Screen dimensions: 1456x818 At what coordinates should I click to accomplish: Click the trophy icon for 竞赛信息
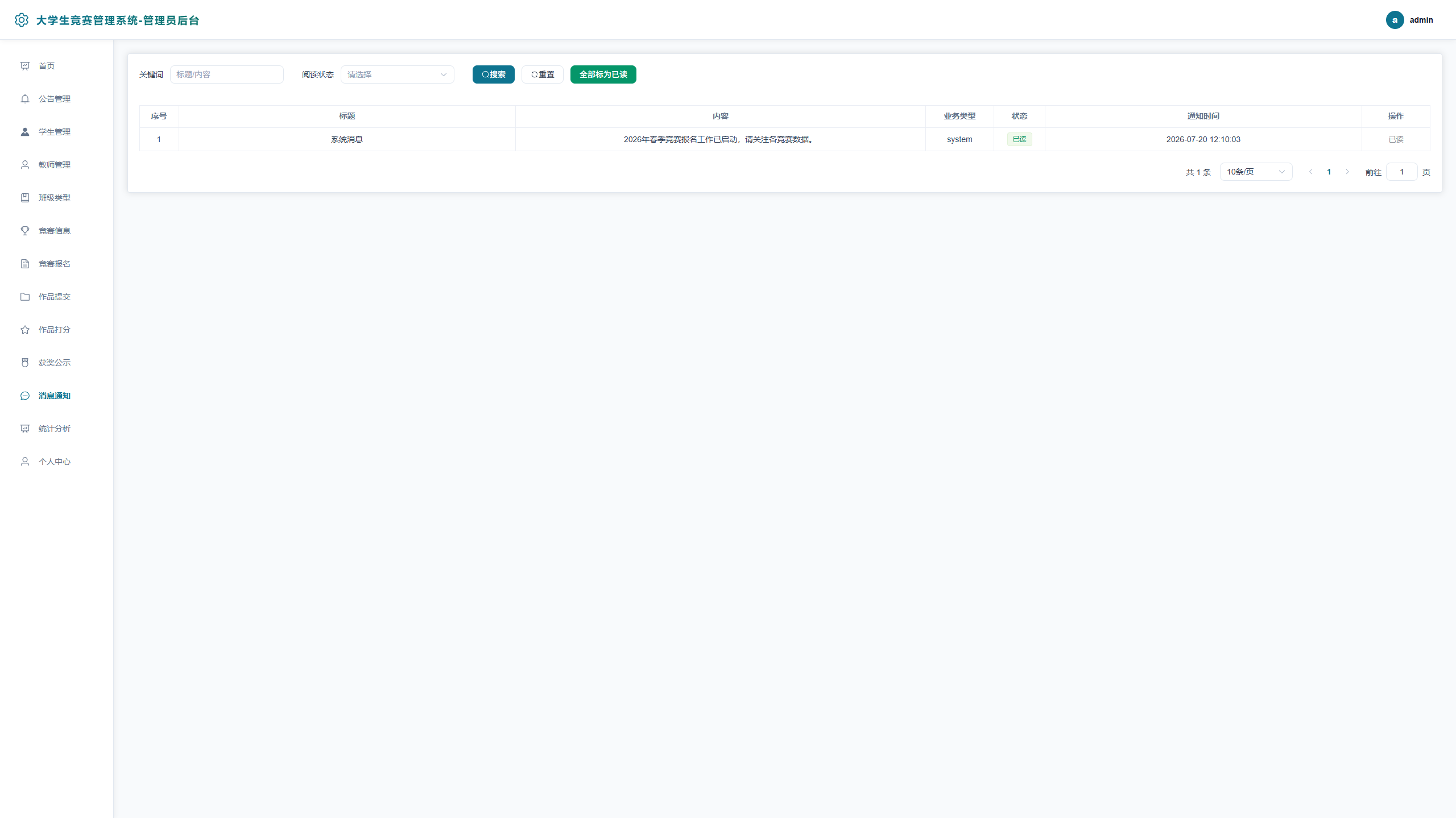click(x=25, y=231)
